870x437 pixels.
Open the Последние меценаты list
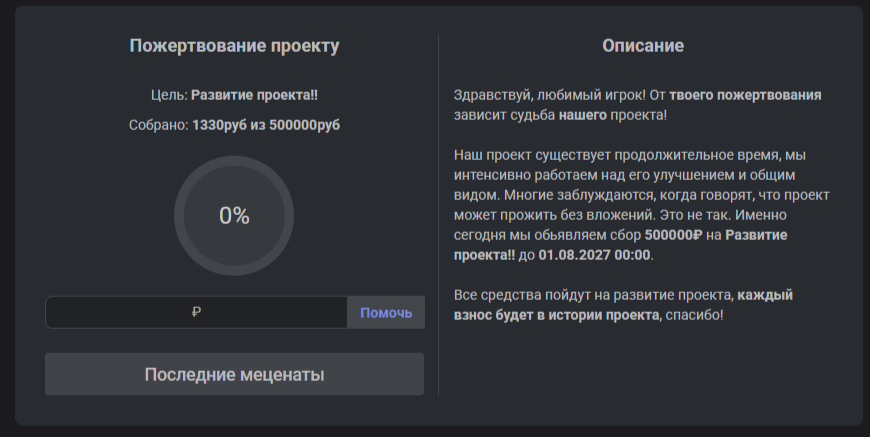point(234,374)
